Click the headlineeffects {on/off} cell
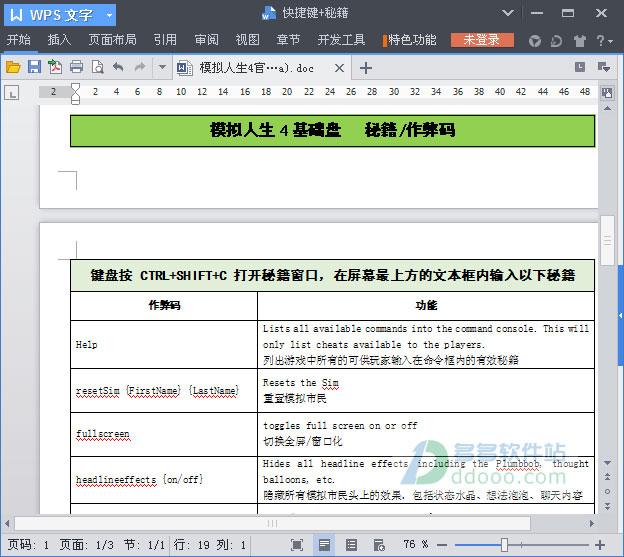The width and height of the screenshot is (624, 557). [164, 480]
